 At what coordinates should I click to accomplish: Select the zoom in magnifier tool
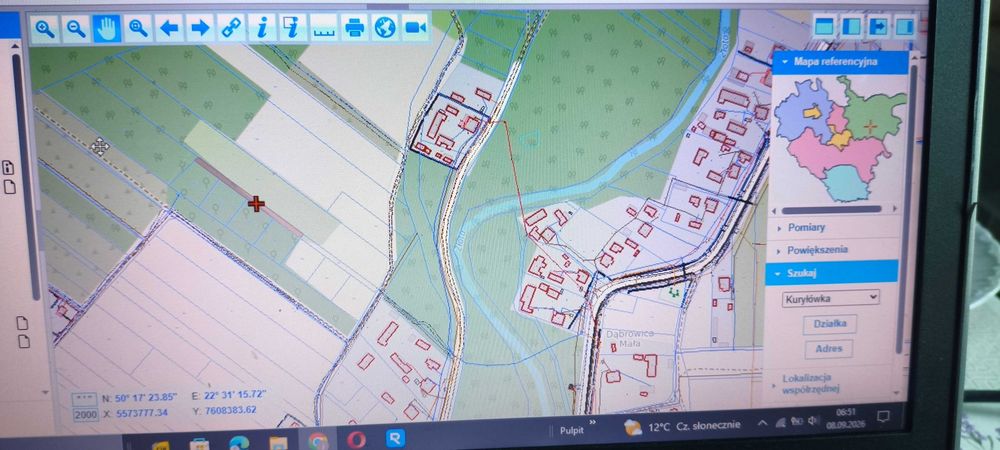[45, 29]
